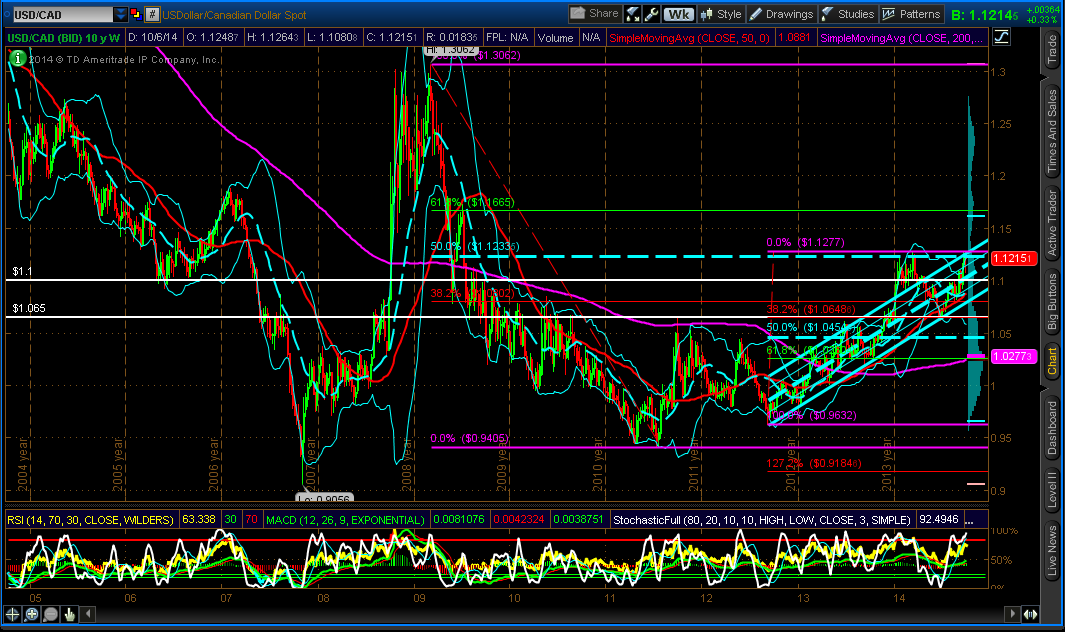
Task: Click the RSI value 63.338
Action: (x=199, y=519)
